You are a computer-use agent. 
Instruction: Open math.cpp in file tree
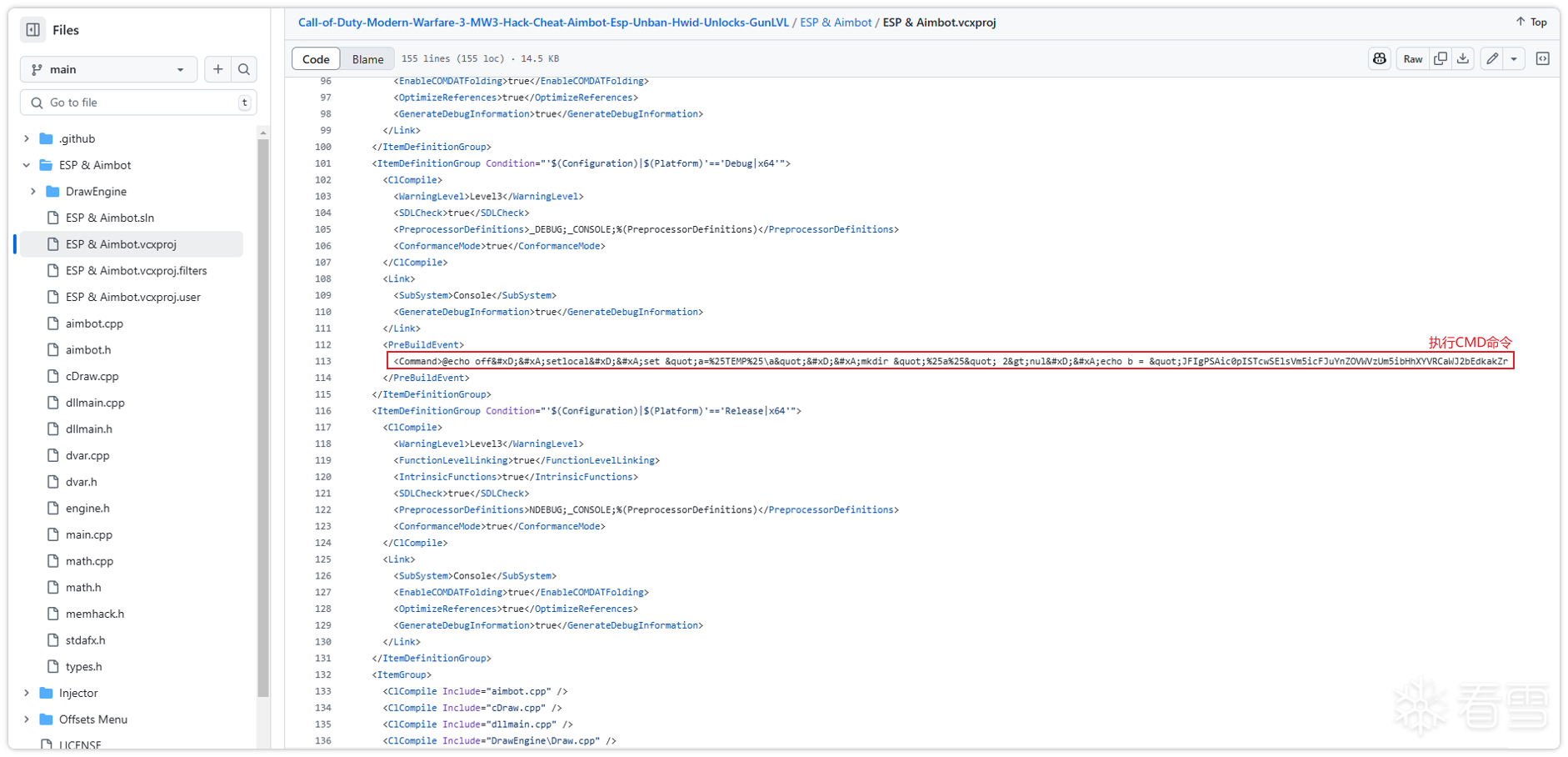click(89, 561)
